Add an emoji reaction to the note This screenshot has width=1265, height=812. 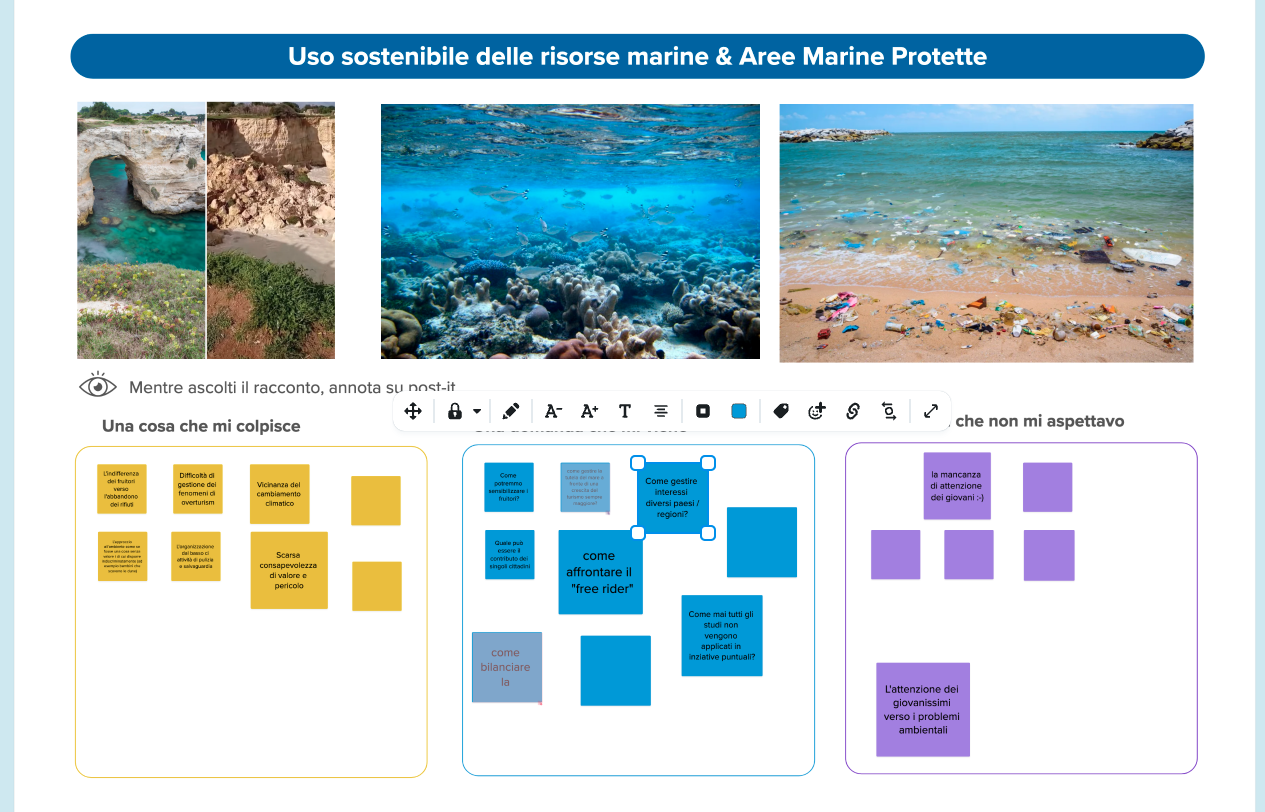click(x=817, y=411)
